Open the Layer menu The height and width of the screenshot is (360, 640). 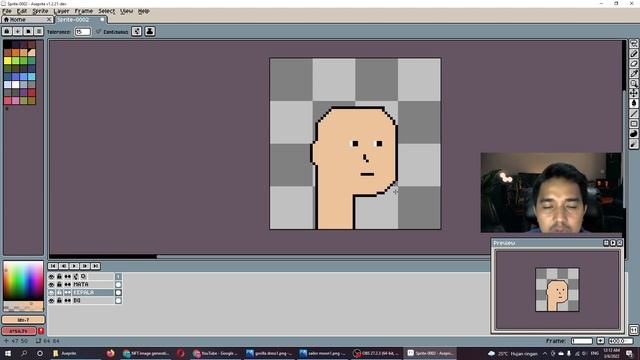pyautogui.click(x=61, y=11)
